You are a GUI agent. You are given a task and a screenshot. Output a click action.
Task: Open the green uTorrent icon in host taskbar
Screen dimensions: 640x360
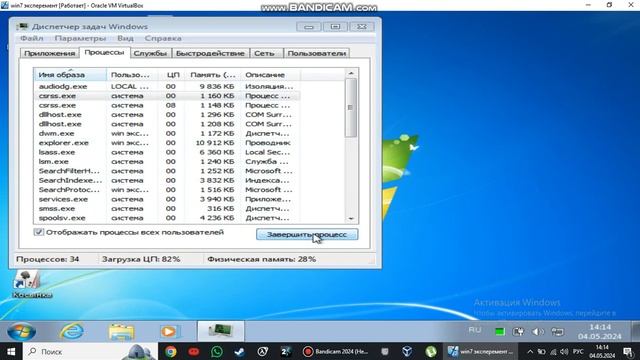tap(431, 351)
